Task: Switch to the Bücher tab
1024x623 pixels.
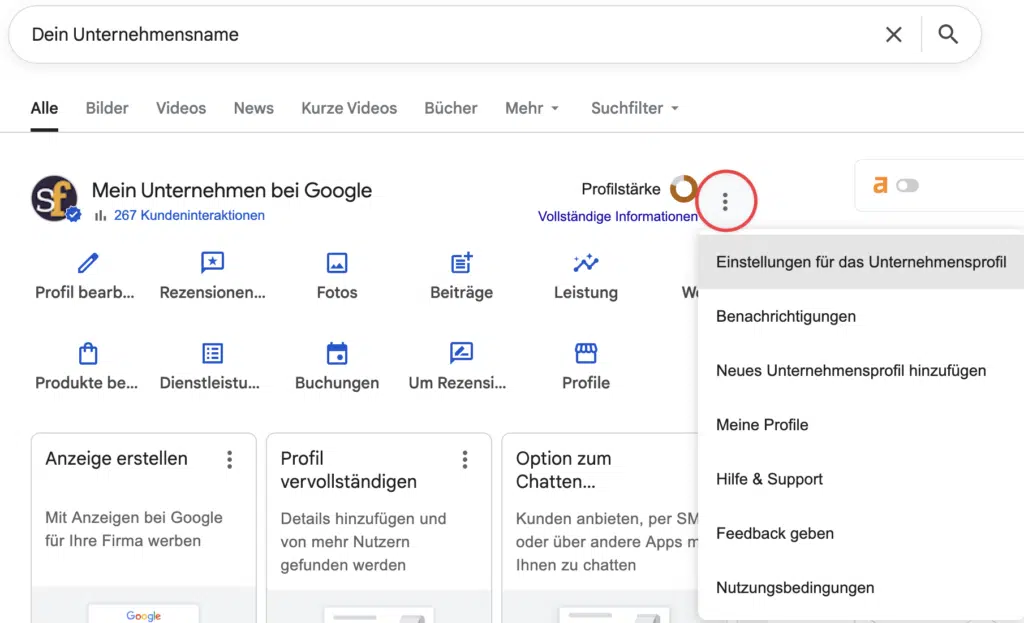Action: point(451,108)
